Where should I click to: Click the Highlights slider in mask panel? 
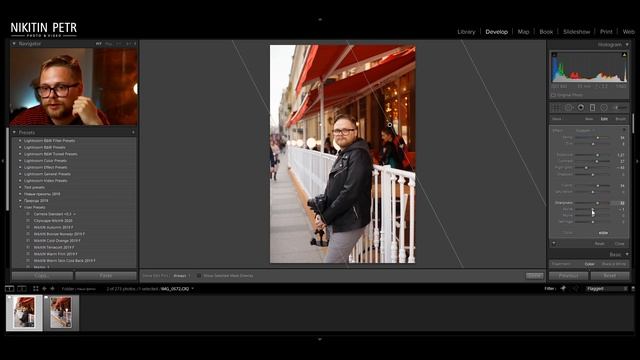(x=592, y=168)
